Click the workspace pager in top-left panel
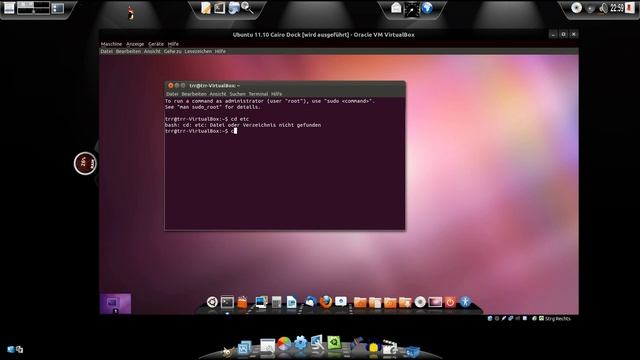 pyautogui.click(x=33, y=8)
